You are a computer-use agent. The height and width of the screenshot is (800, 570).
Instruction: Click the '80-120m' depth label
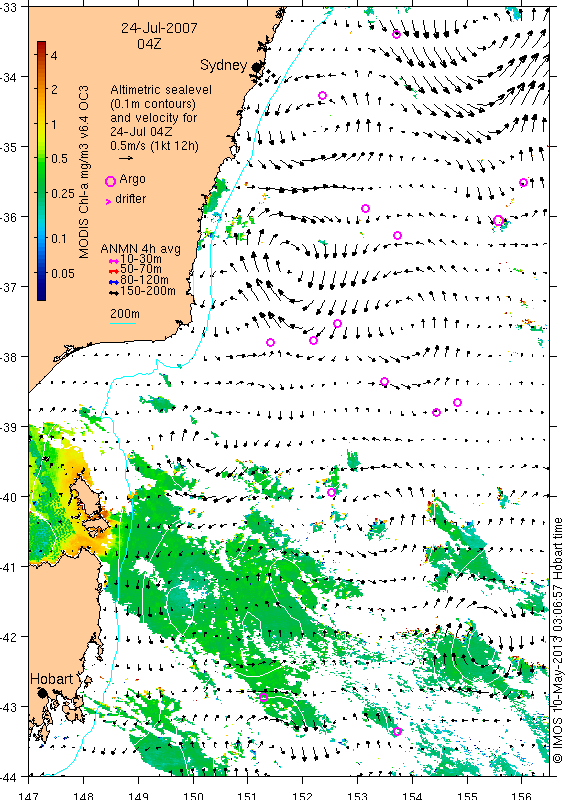click(144, 280)
